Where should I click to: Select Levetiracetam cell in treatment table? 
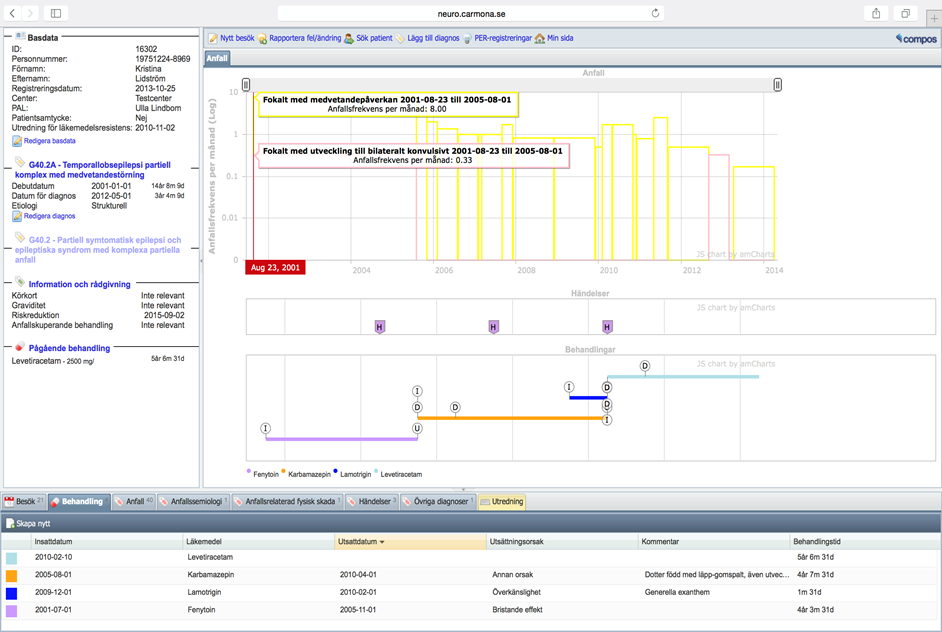click(x=210, y=557)
